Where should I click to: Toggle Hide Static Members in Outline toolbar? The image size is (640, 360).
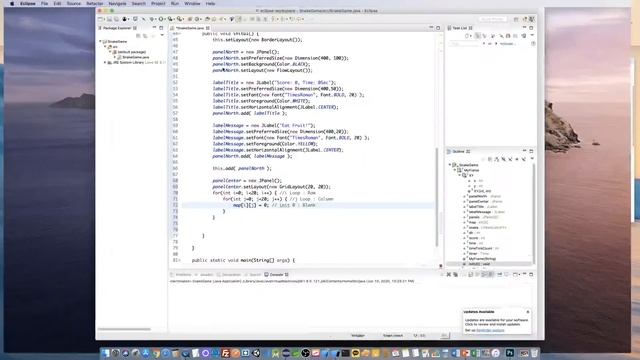[510, 159]
